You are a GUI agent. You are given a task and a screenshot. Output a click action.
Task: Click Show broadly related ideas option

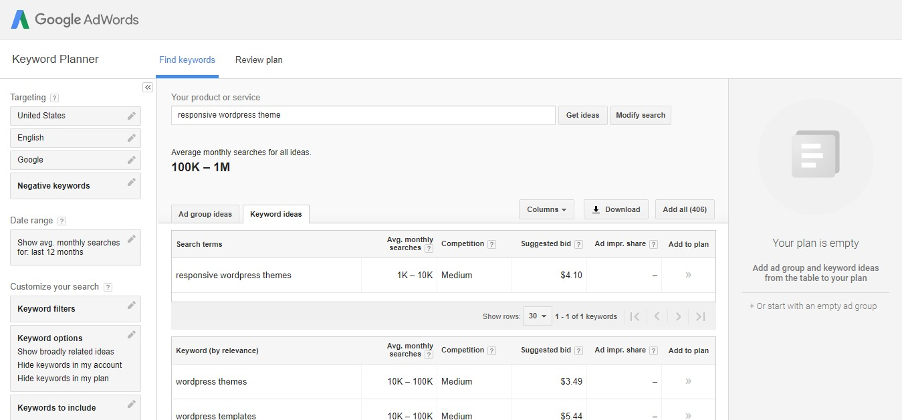tap(66, 352)
